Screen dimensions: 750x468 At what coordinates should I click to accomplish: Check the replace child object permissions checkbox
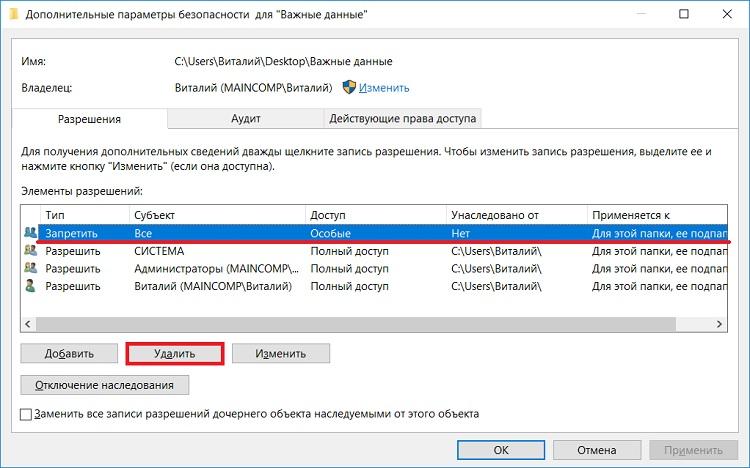tap(26, 414)
